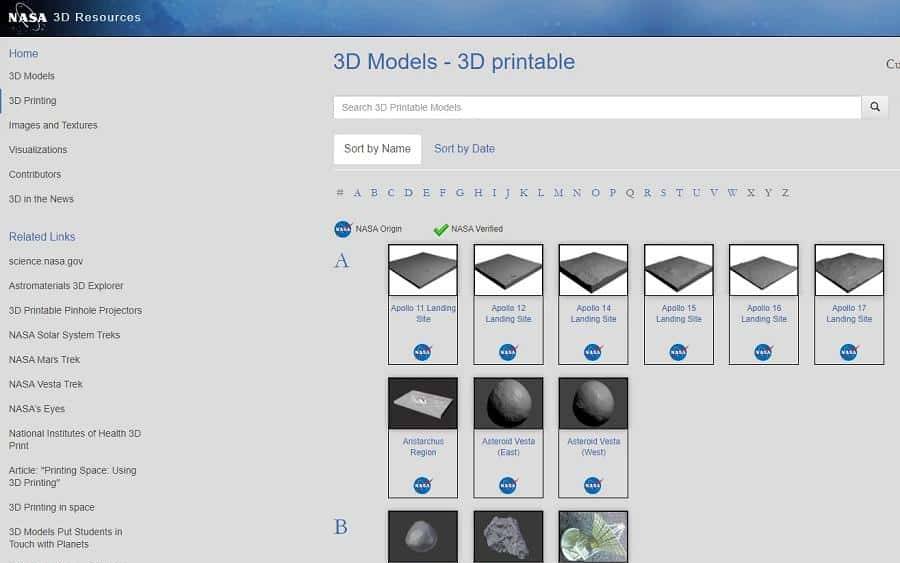Screen dimensions: 900x563
Task: Open Aristarchus Region thumbnail image
Action: coord(423,403)
